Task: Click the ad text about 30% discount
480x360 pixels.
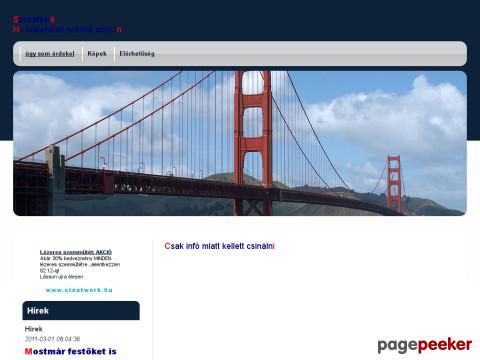Action: tap(80, 264)
